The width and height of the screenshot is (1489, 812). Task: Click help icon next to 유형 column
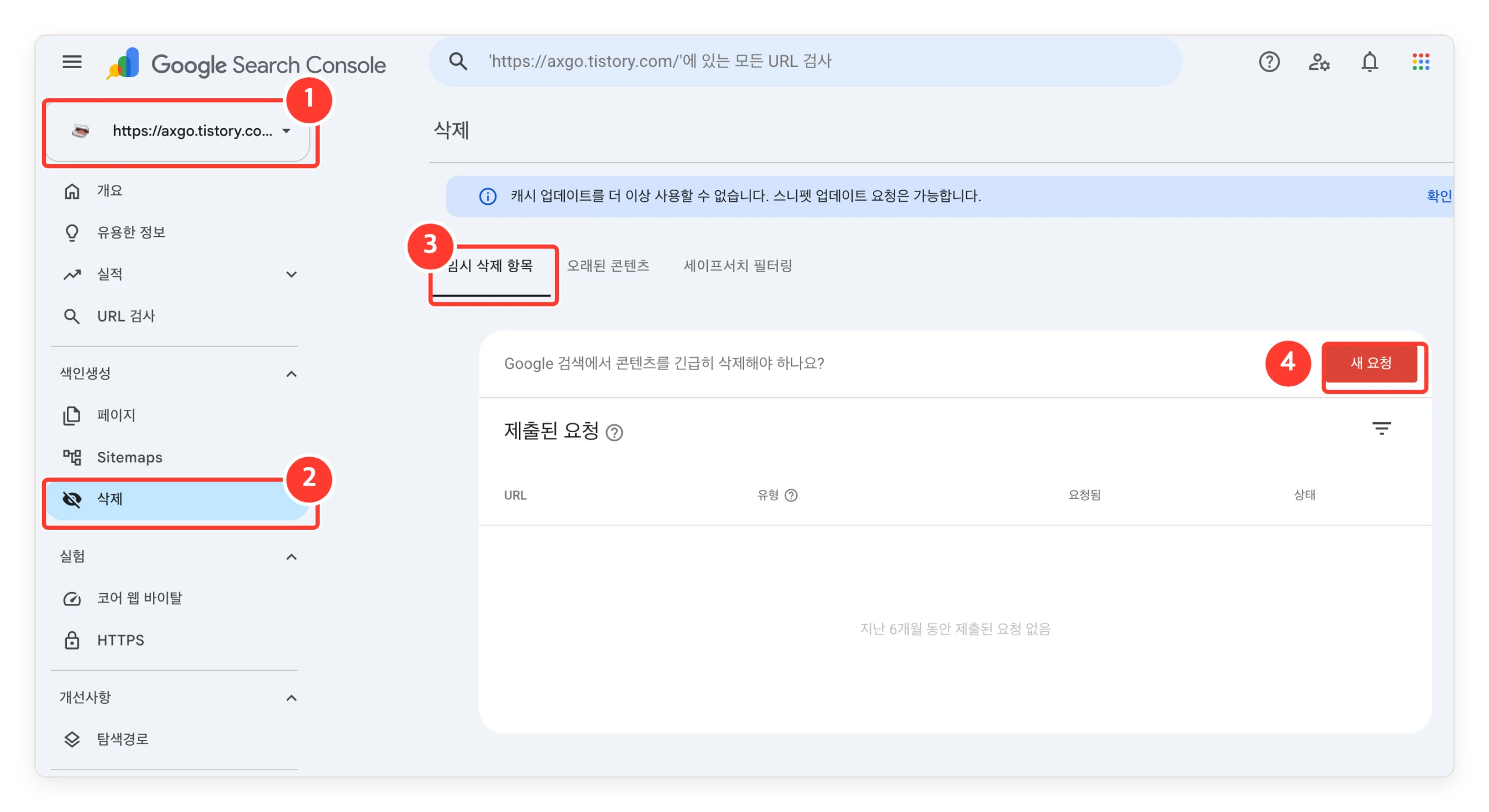coord(791,495)
